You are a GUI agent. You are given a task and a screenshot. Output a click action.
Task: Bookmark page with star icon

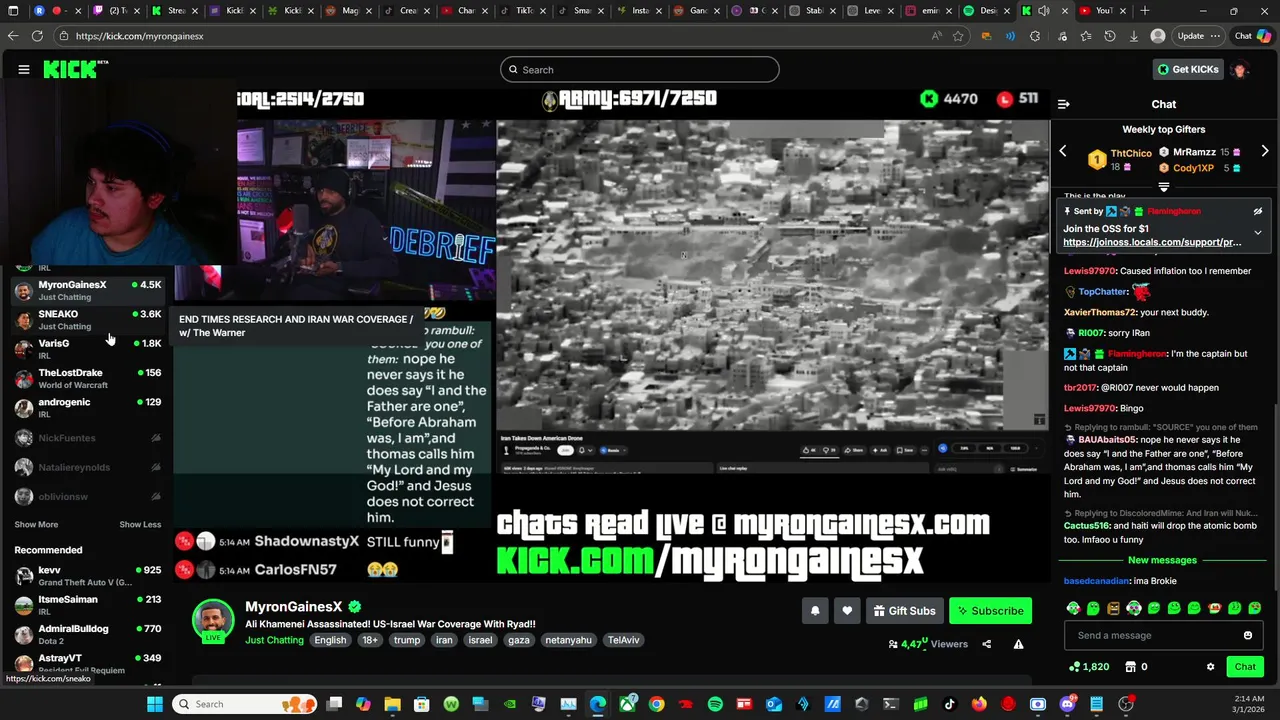(x=958, y=36)
